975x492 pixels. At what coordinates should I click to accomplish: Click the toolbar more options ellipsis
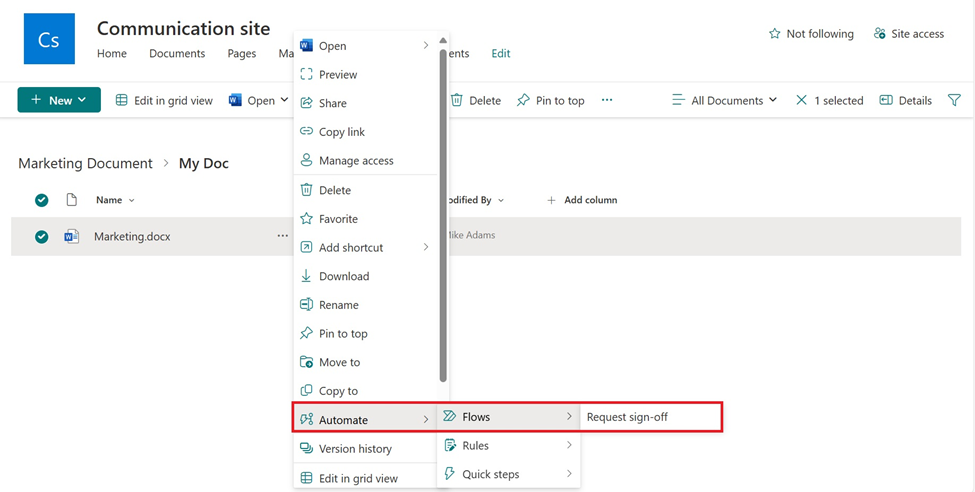coord(606,100)
